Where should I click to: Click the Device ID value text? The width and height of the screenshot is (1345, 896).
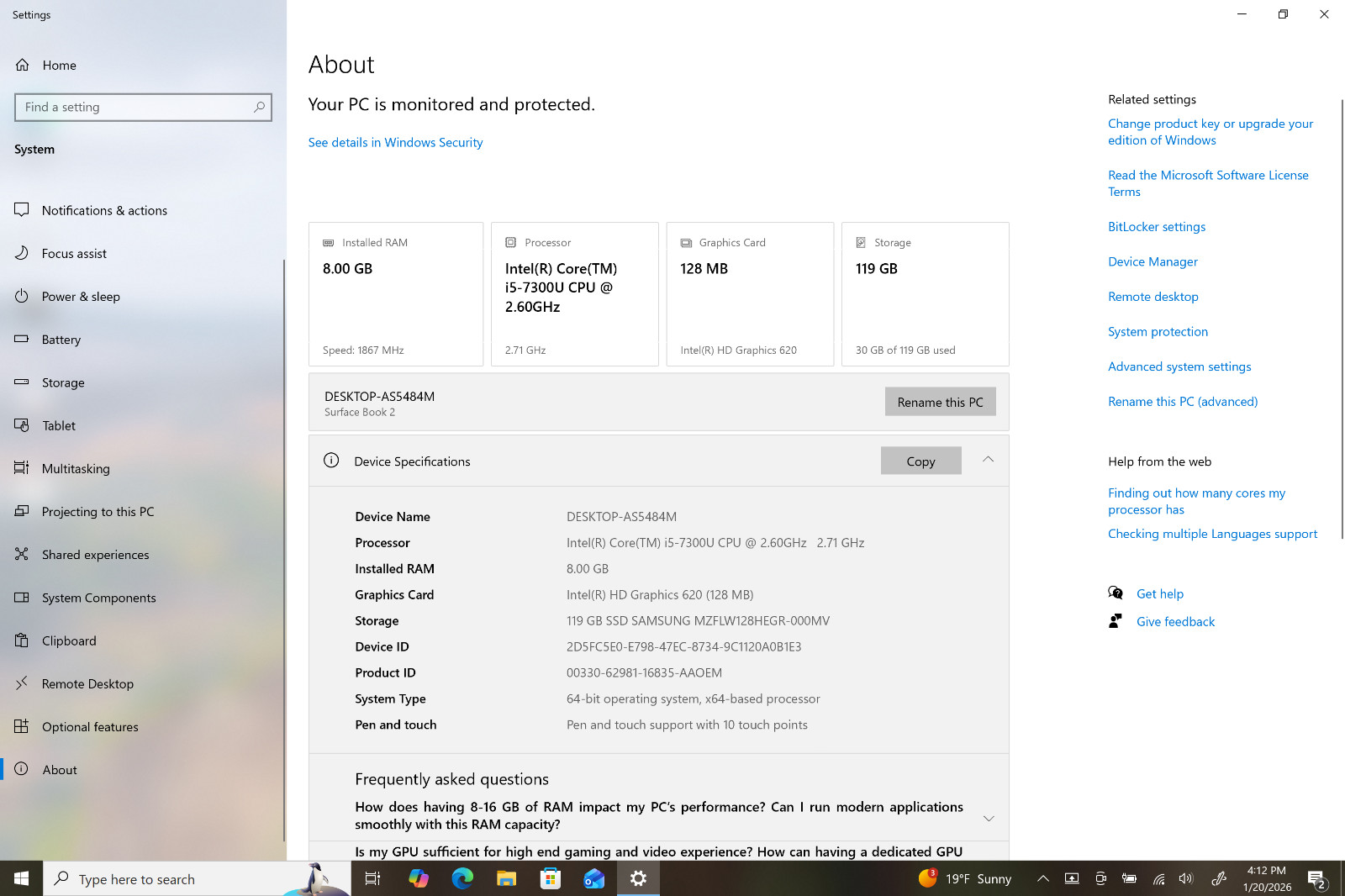point(683,646)
